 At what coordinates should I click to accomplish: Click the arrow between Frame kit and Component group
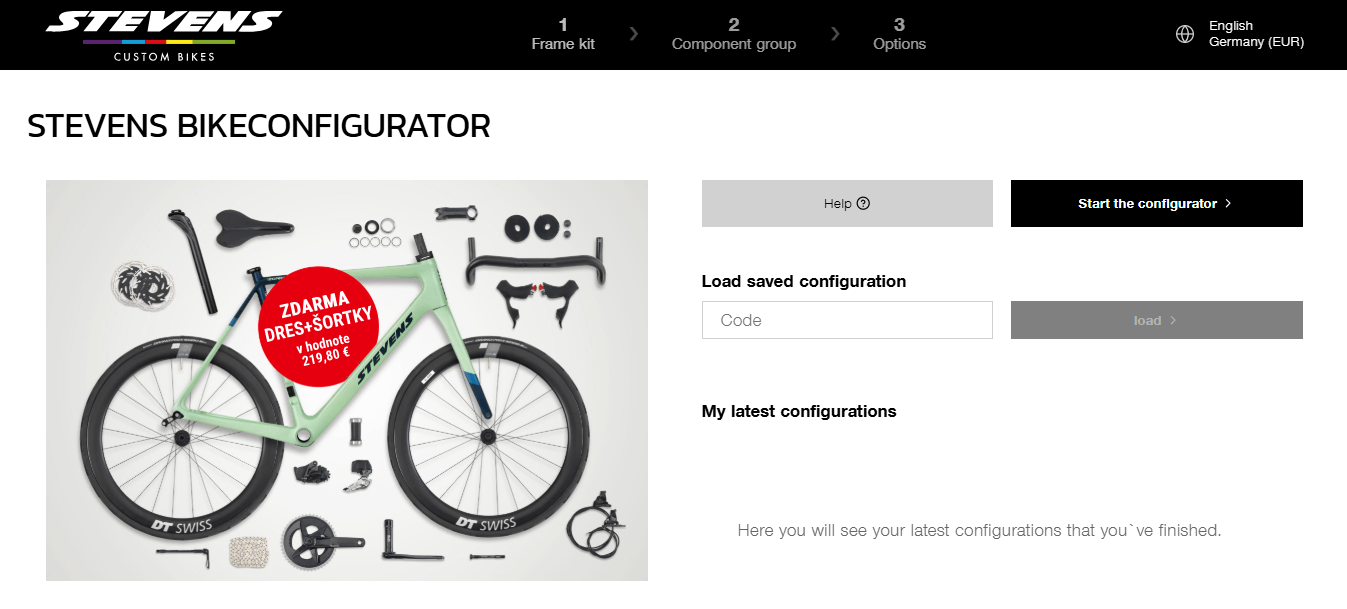coord(634,34)
